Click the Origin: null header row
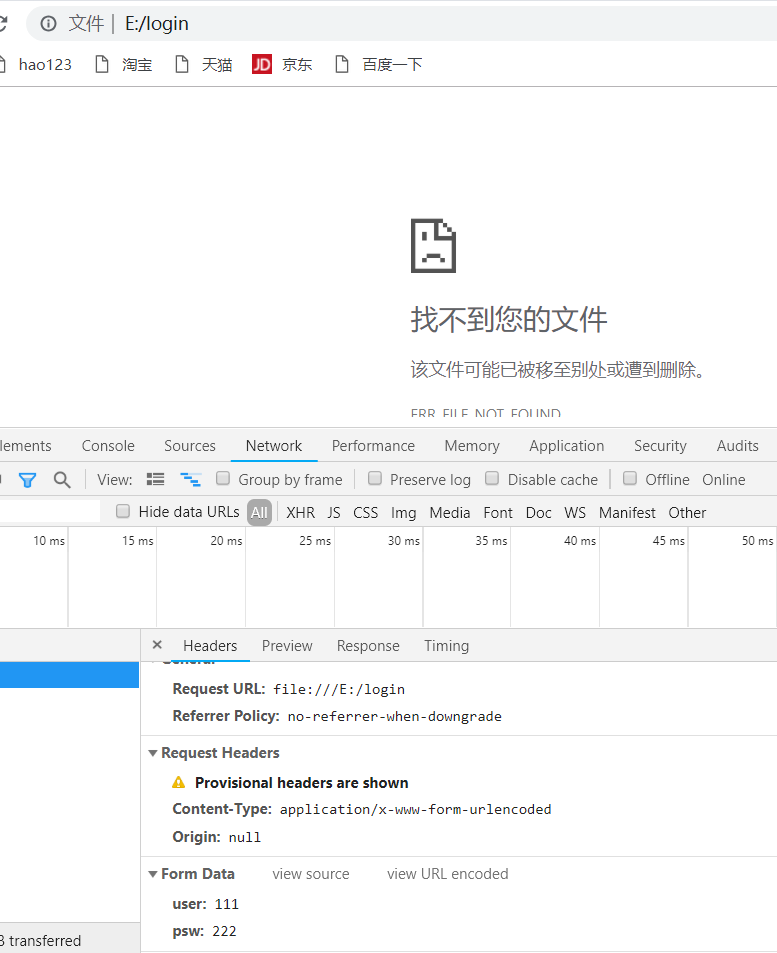The height and width of the screenshot is (953, 777). (216, 837)
